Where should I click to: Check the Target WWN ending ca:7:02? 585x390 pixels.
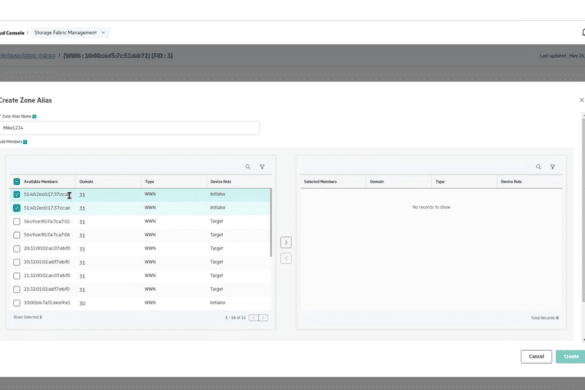(x=16, y=222)
